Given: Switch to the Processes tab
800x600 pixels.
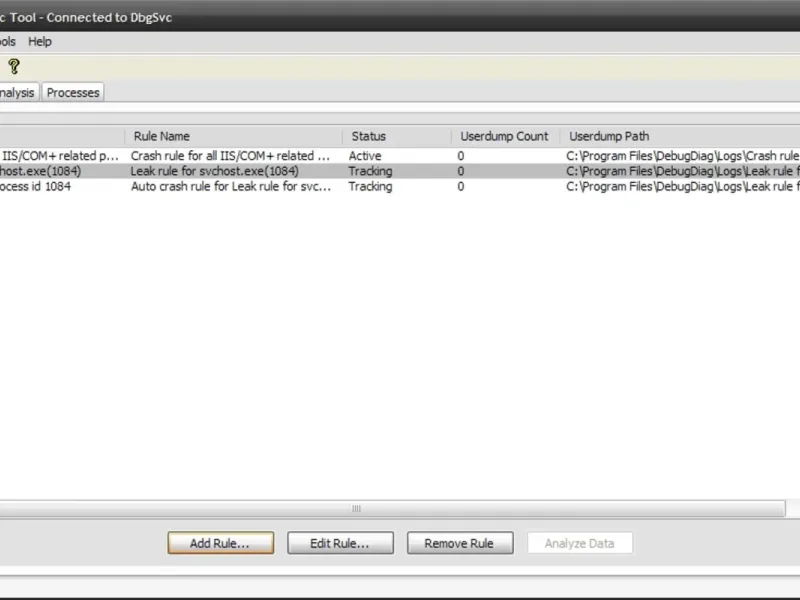Looking at the screenshot, I should click(73, 93).
